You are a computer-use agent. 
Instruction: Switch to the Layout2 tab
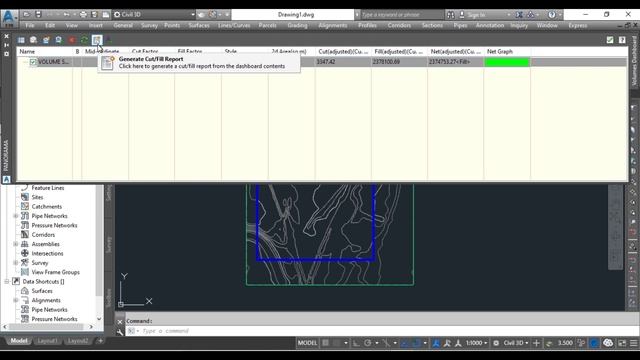pos(78,341)
